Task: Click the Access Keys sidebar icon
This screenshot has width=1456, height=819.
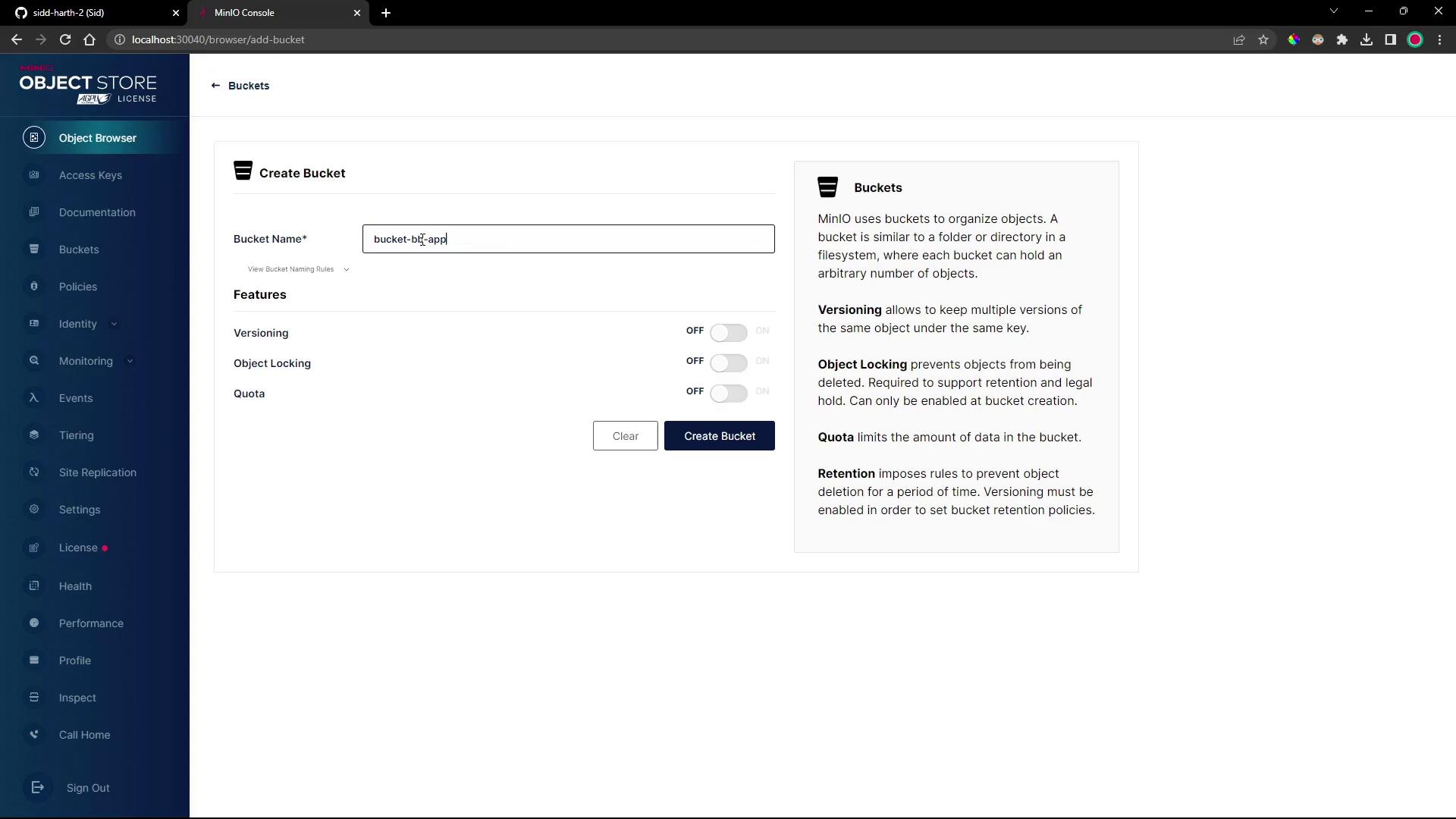Action: 34,175
